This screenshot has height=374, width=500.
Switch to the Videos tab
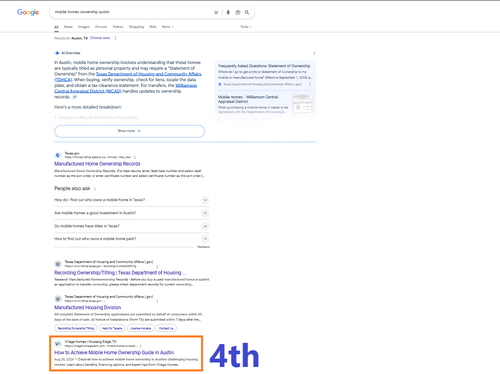pyautogui.click(x=118, y=27)
